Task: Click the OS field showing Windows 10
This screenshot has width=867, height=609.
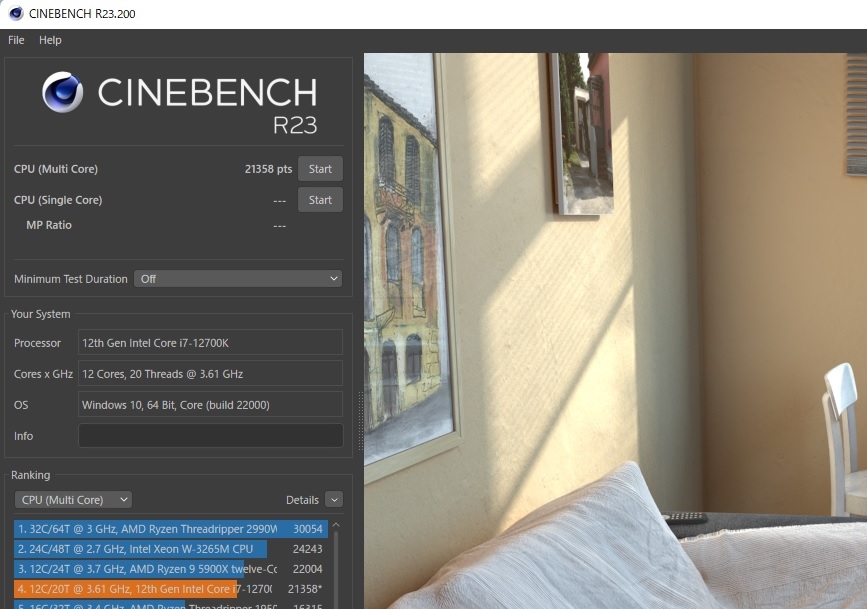Action: coord(210,405)
